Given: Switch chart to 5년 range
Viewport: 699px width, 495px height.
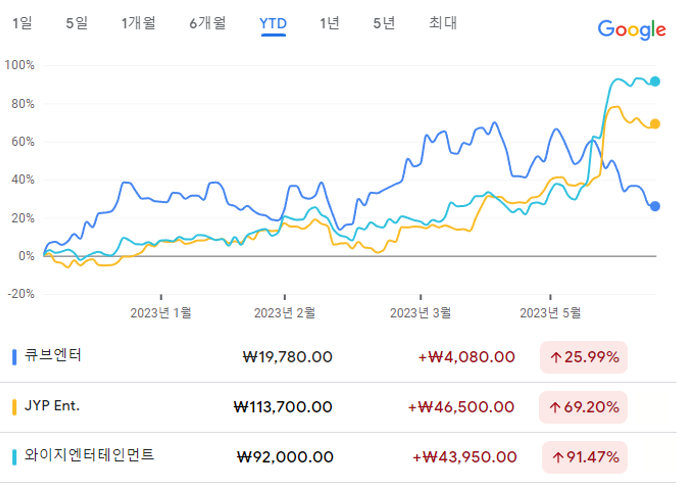Looking at the screenshot, I should click(384, 23).
